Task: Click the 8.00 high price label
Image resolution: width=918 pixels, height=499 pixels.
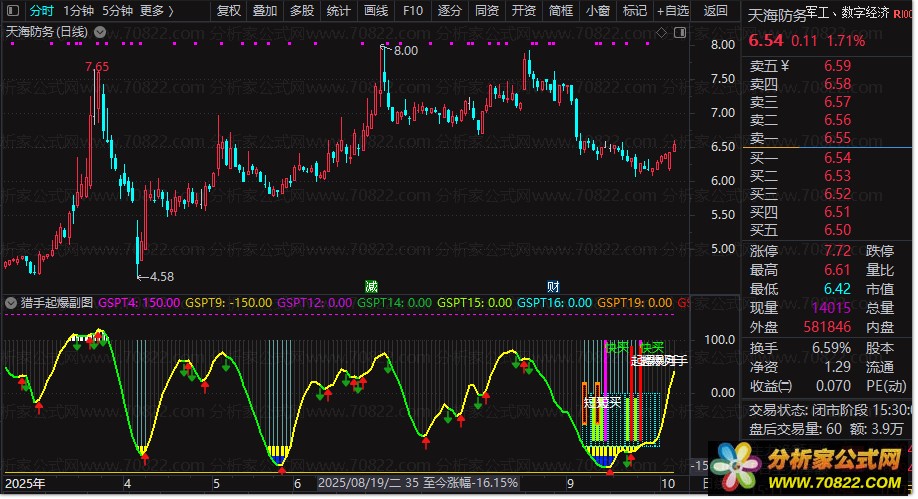Action: point(405,50)
